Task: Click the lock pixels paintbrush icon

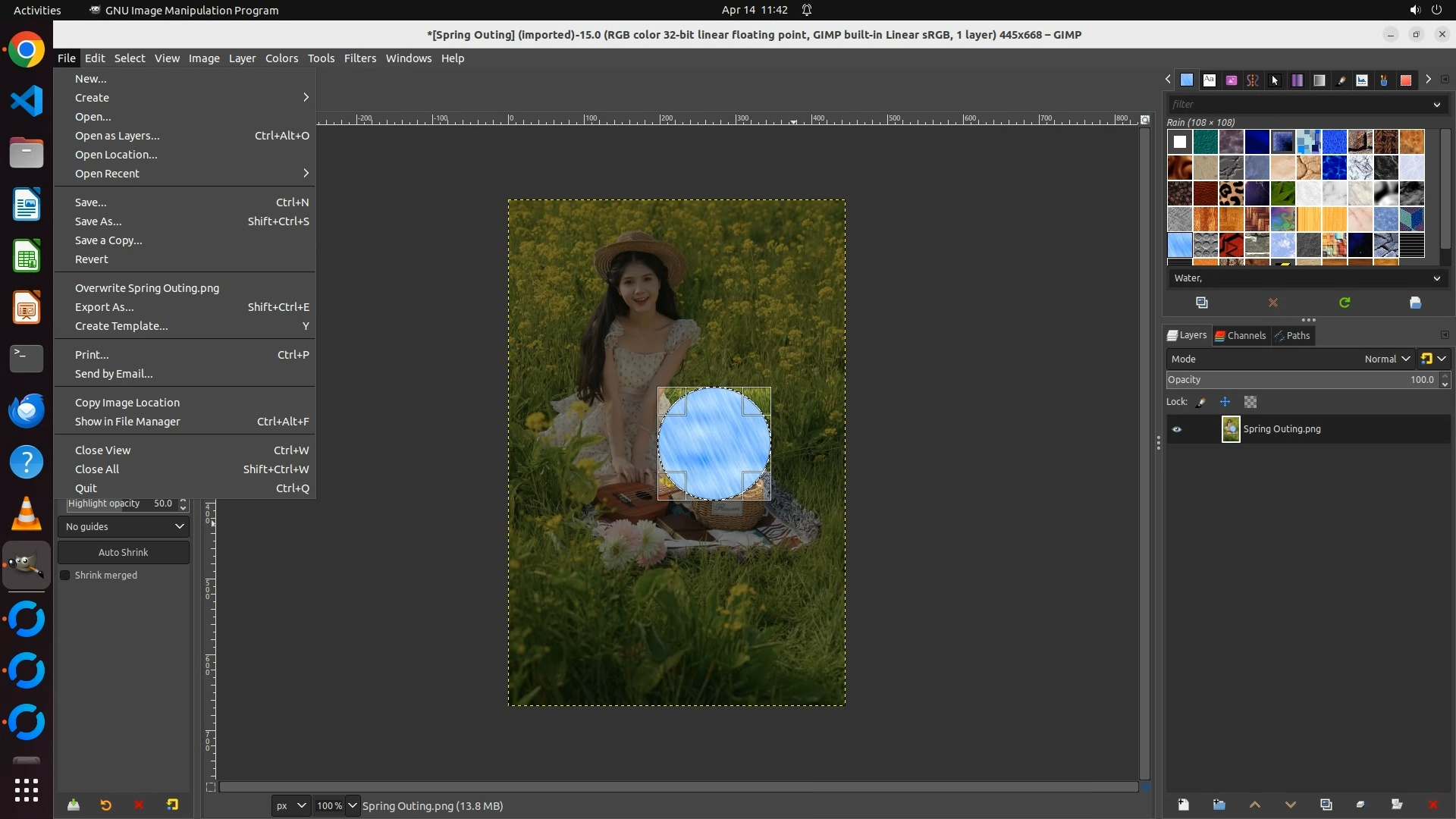Action: 1201,402
